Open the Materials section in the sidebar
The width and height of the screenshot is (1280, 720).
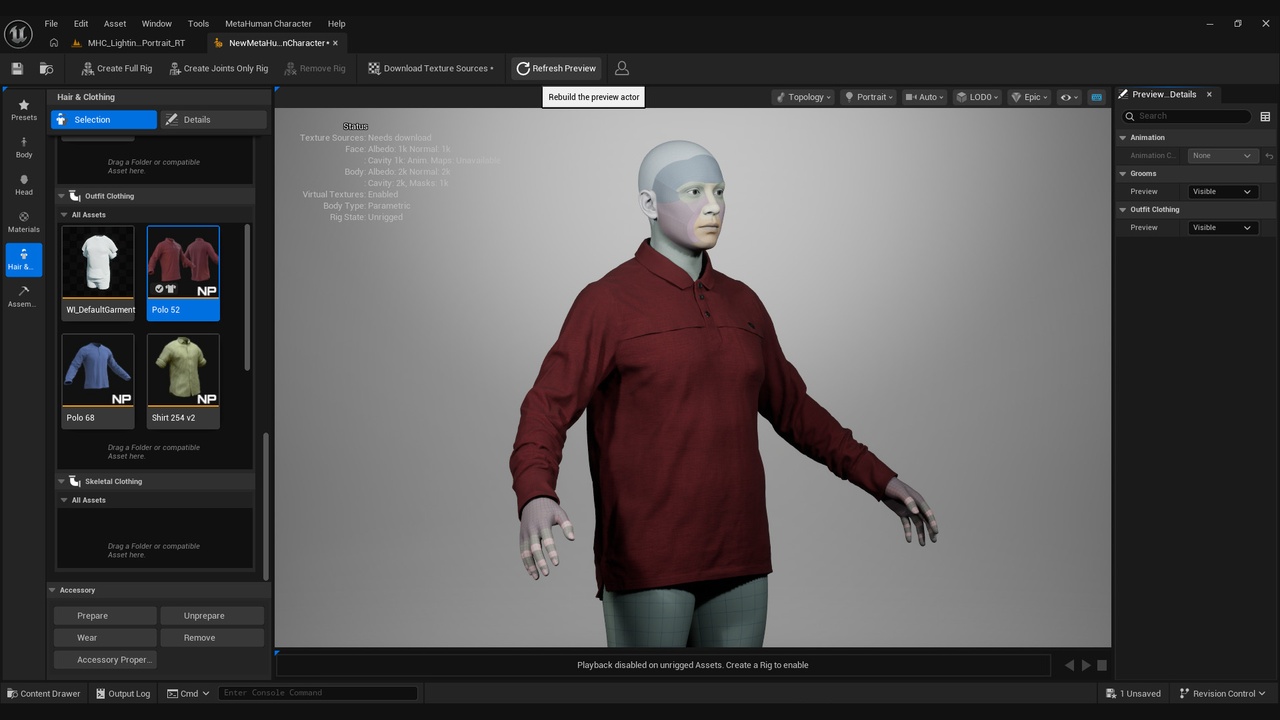click(x=24, y=222)
